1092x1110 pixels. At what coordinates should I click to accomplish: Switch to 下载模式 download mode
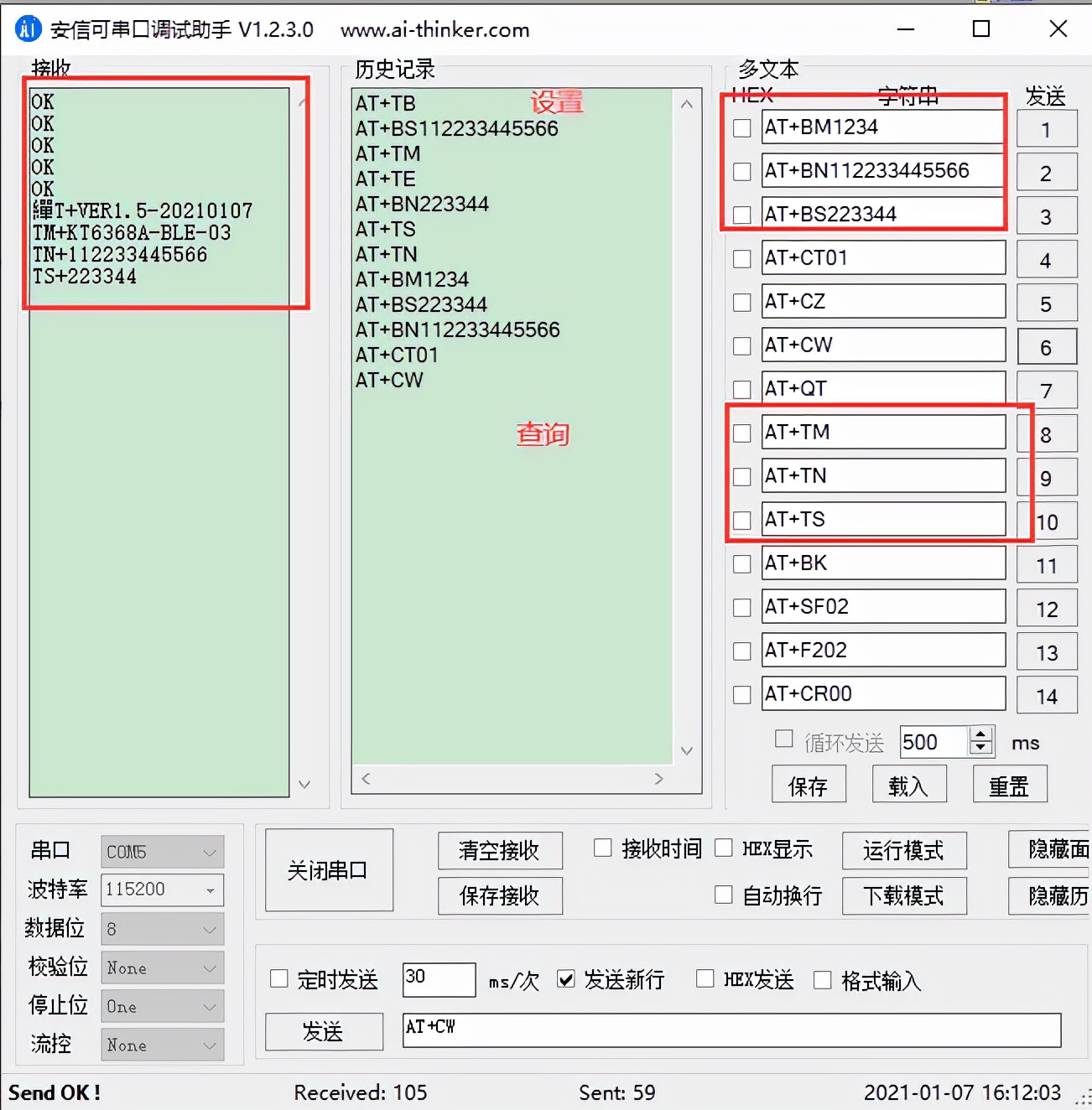(904, 895)
